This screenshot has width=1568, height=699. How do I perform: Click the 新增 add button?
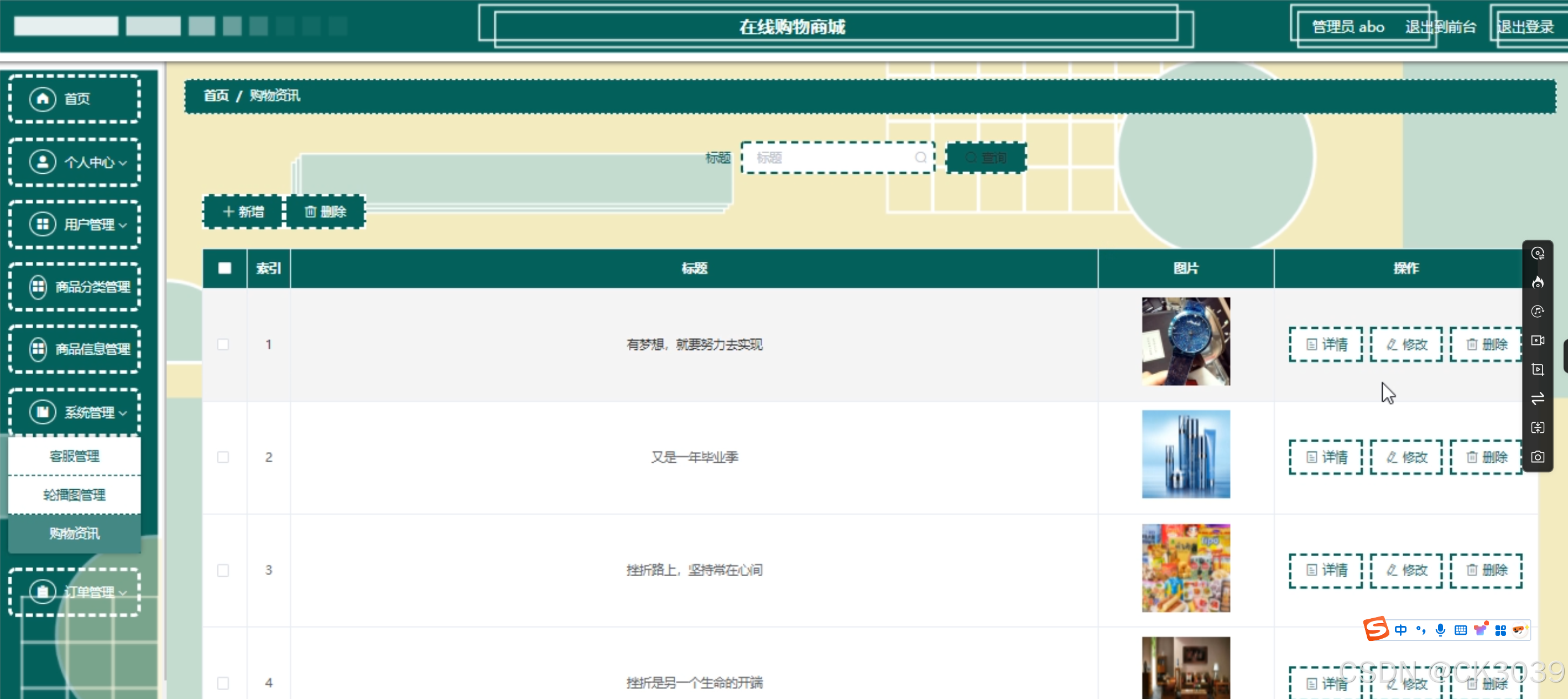pyautogui.click(x=243, y=212)
